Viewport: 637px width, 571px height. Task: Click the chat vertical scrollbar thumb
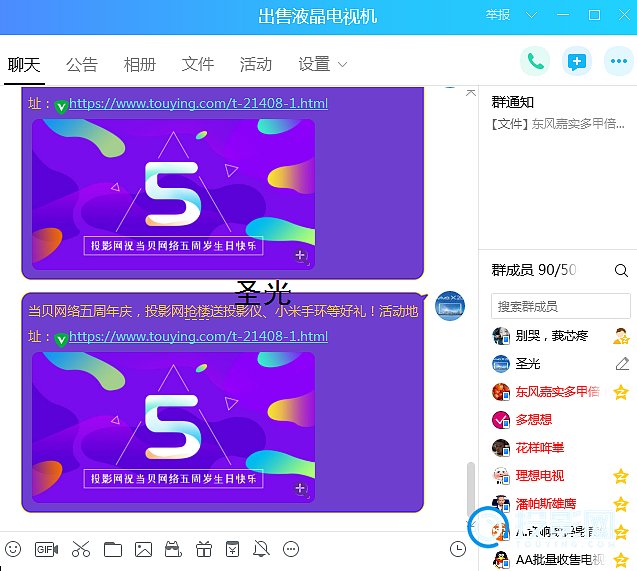[471, 489]
